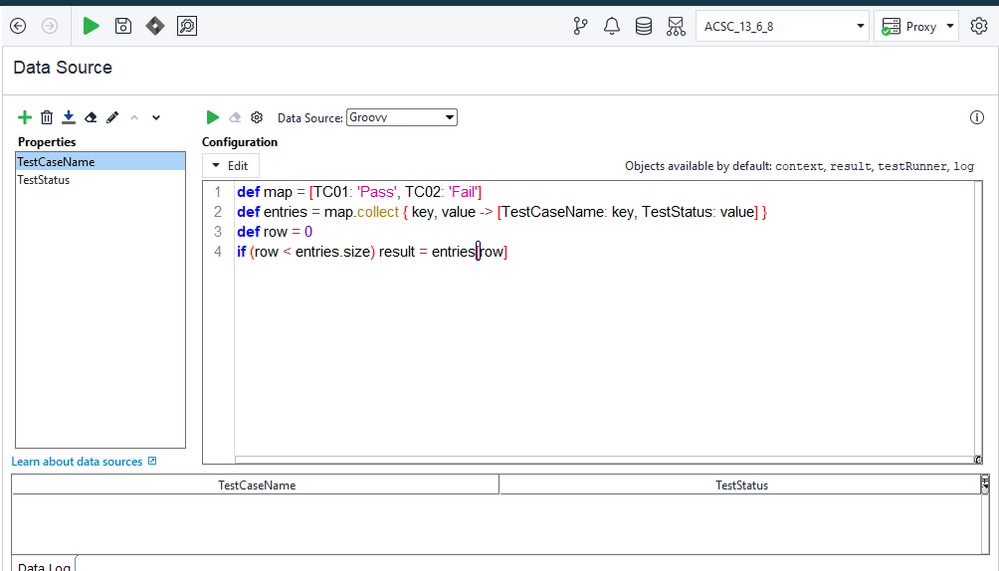Run the data source with green play icon

(212, 118)
